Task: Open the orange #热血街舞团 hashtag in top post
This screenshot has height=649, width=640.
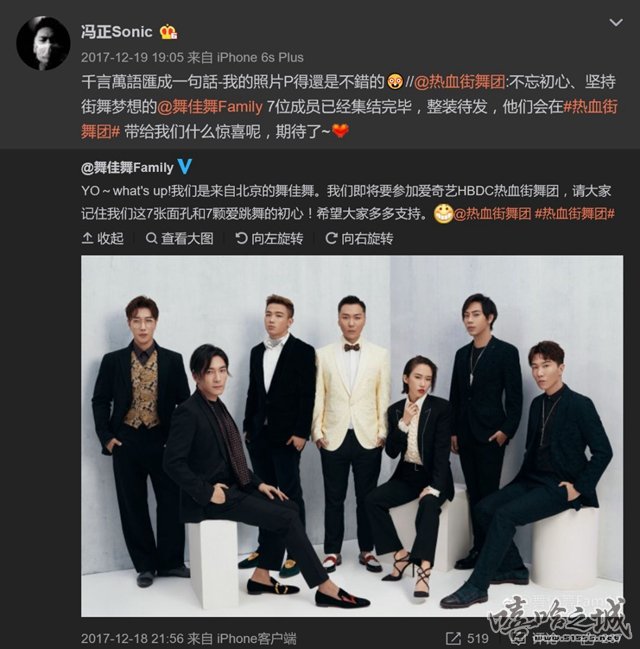Action: (x=349, y=119)
